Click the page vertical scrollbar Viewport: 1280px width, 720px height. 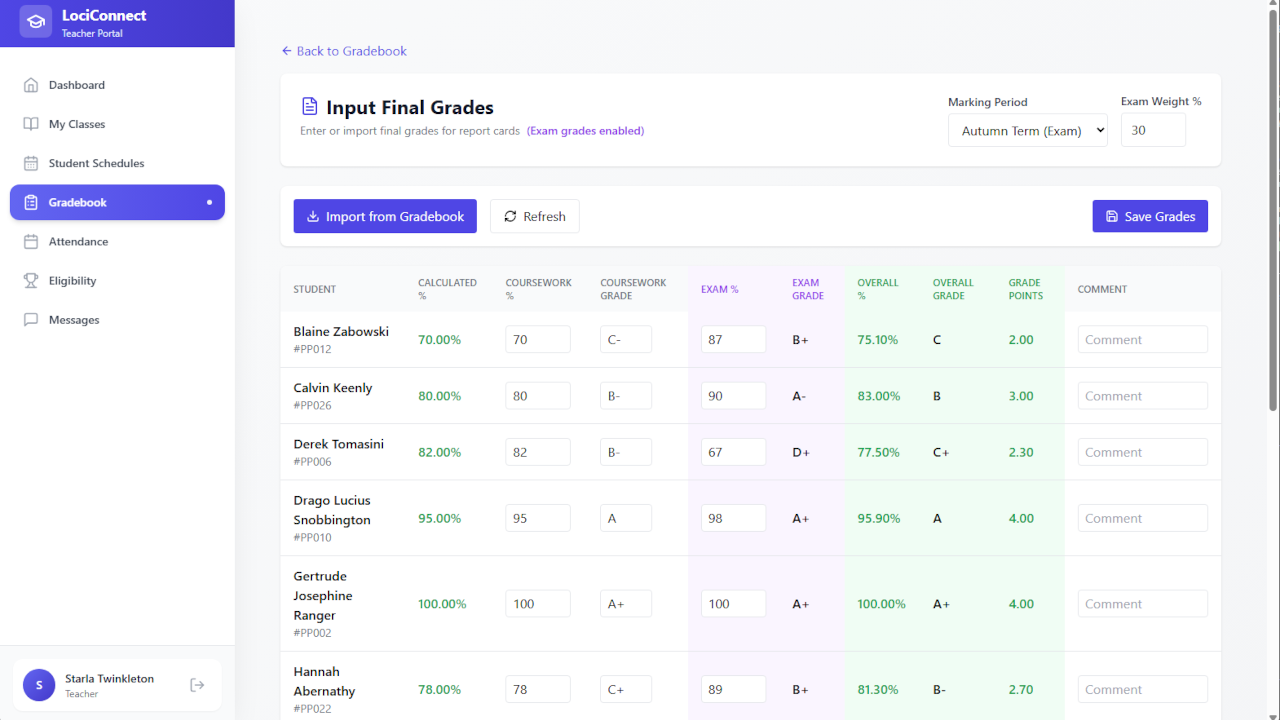[1273, 210]
